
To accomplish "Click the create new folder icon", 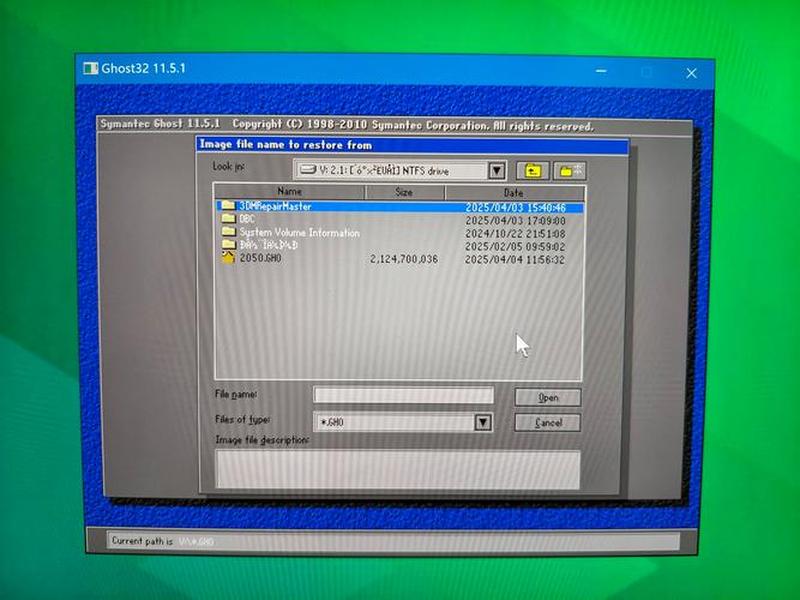I will pyautogui.click(x=570, y=171).
